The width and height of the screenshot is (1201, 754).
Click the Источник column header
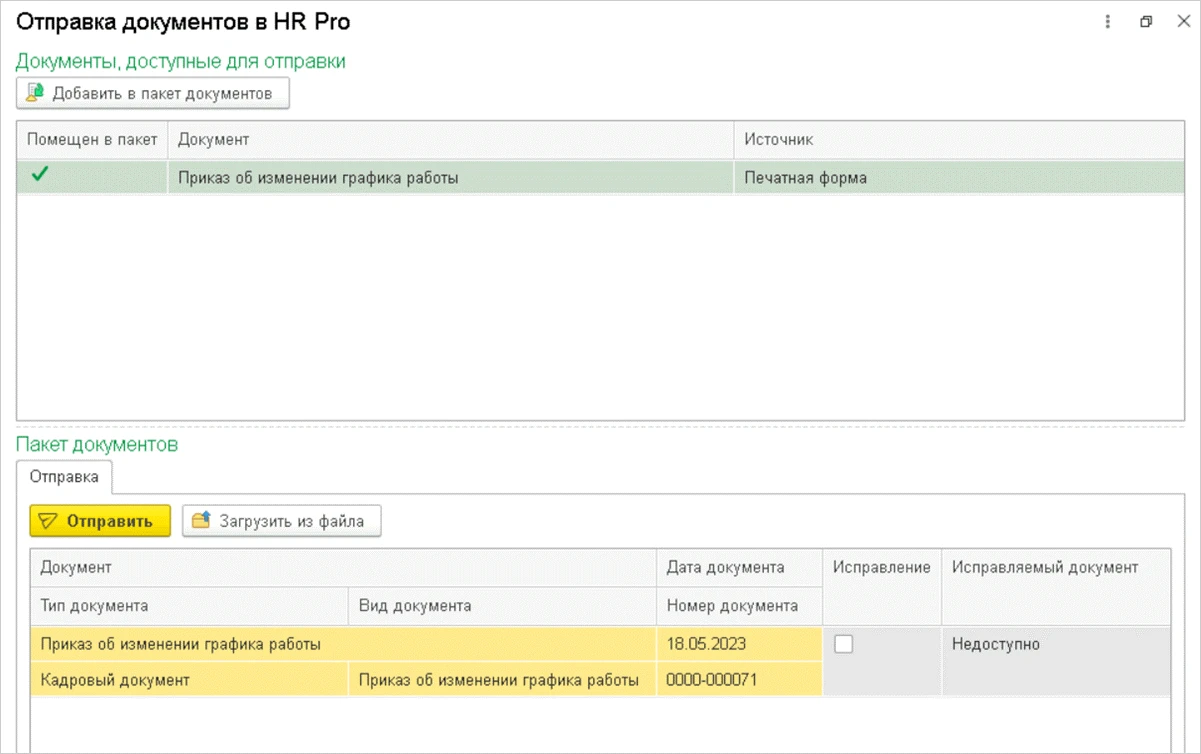click(x=958, y=140)
